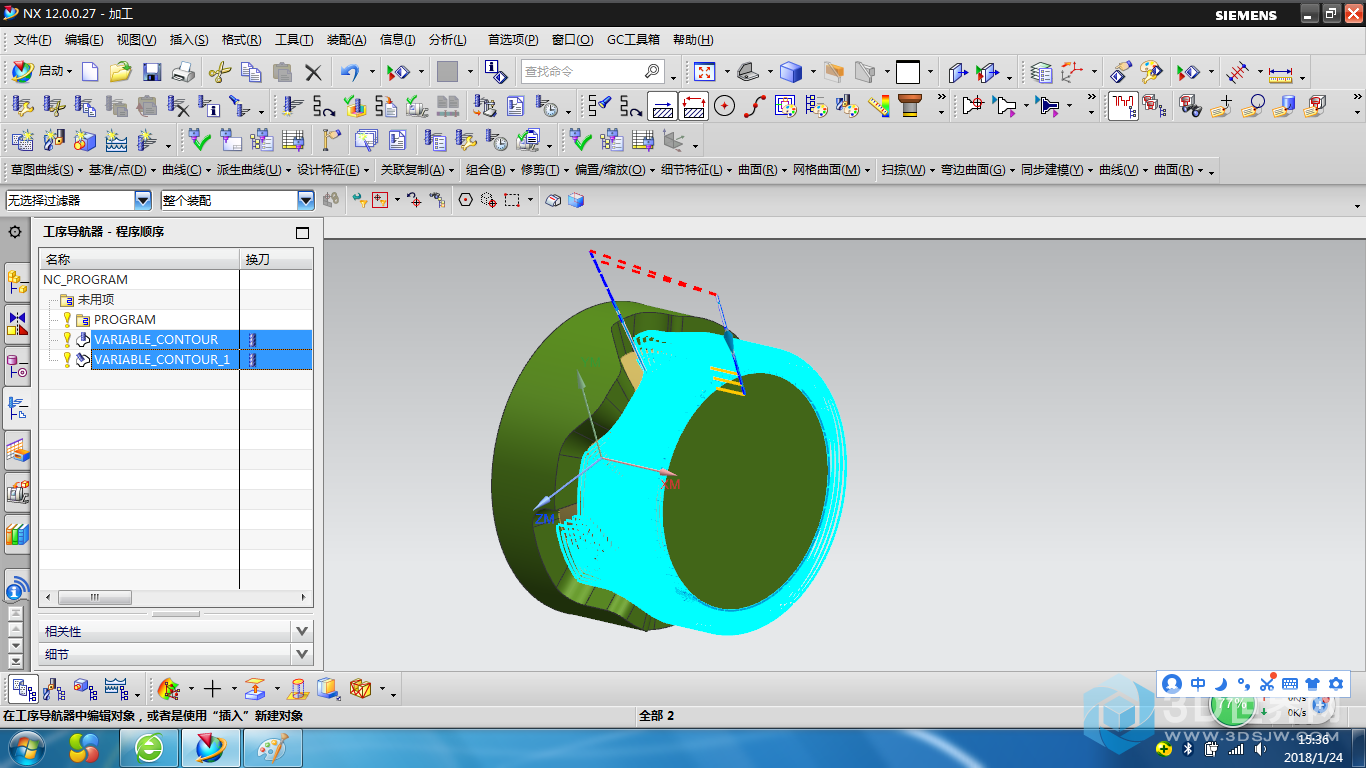
Task: Click the New file icon
Action: click(x=90, y=72)
